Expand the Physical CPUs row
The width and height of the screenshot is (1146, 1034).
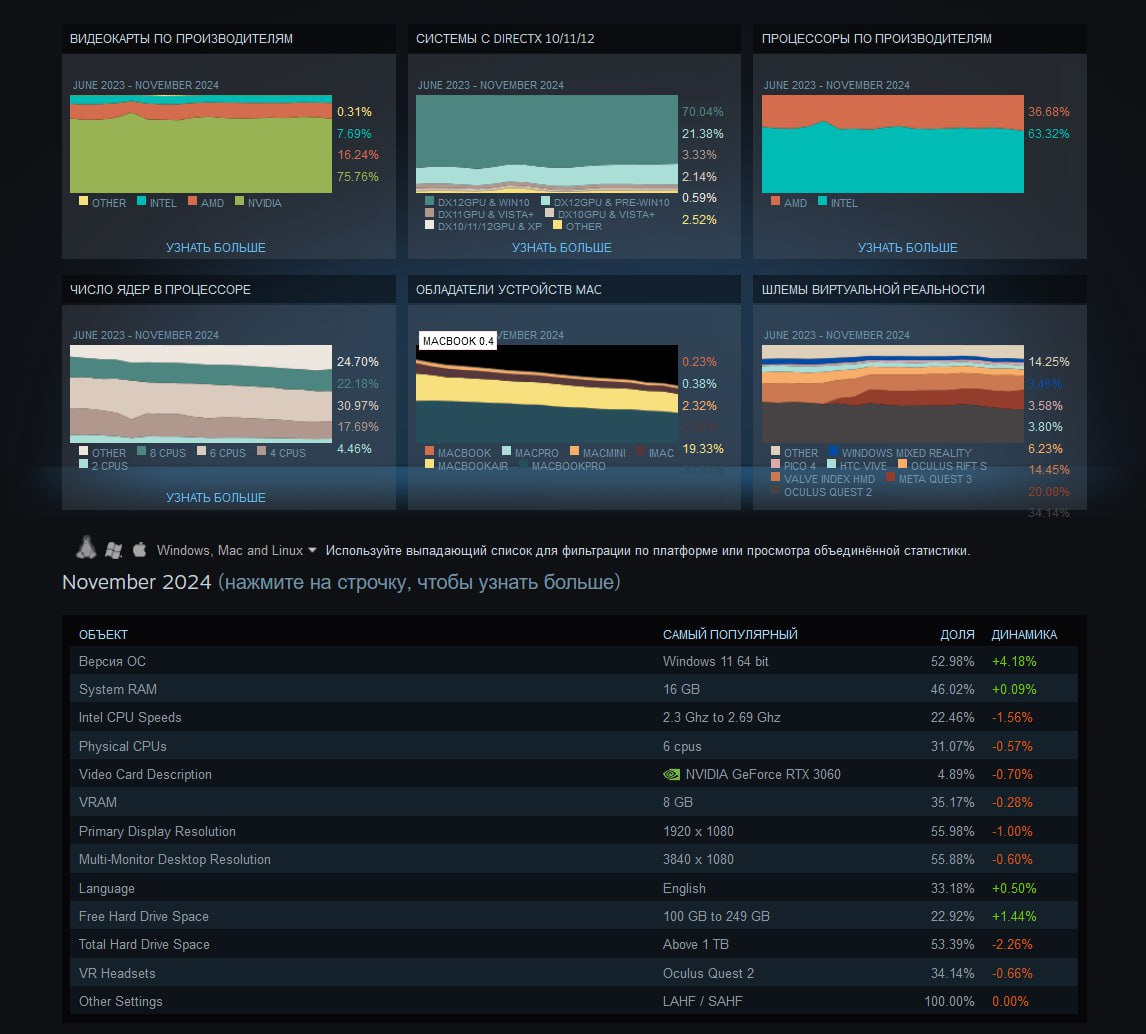[x=574, y=746]
